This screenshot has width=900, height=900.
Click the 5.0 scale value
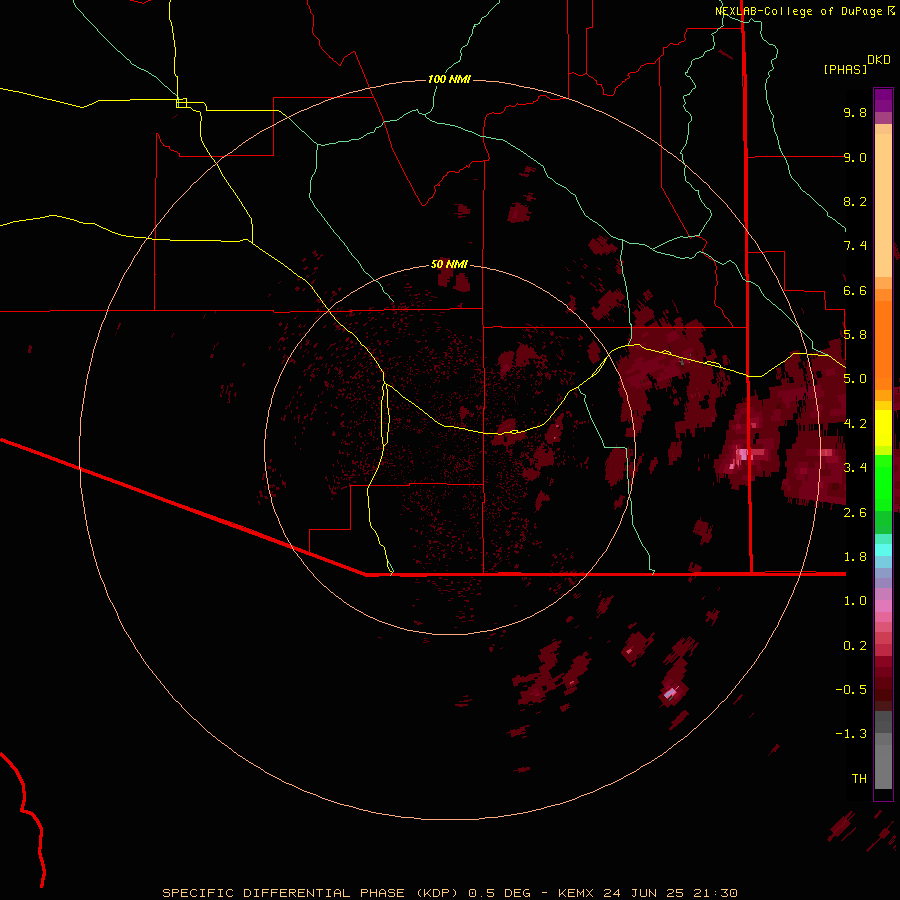[x=855, y=379]
